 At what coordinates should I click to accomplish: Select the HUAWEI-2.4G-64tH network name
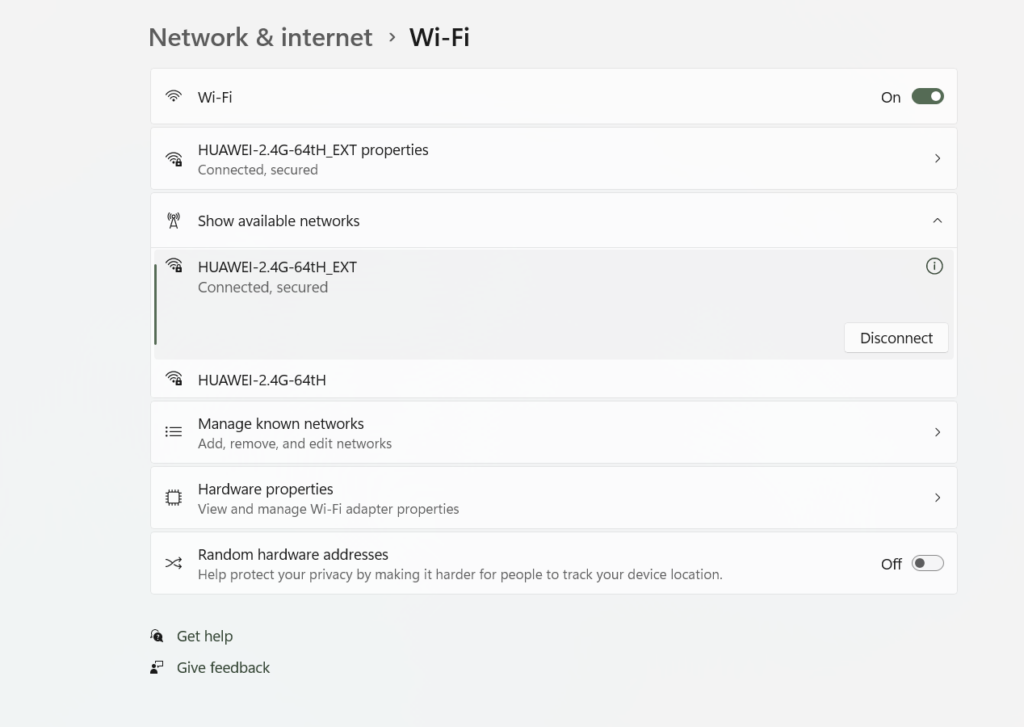[x=262, y=380]
